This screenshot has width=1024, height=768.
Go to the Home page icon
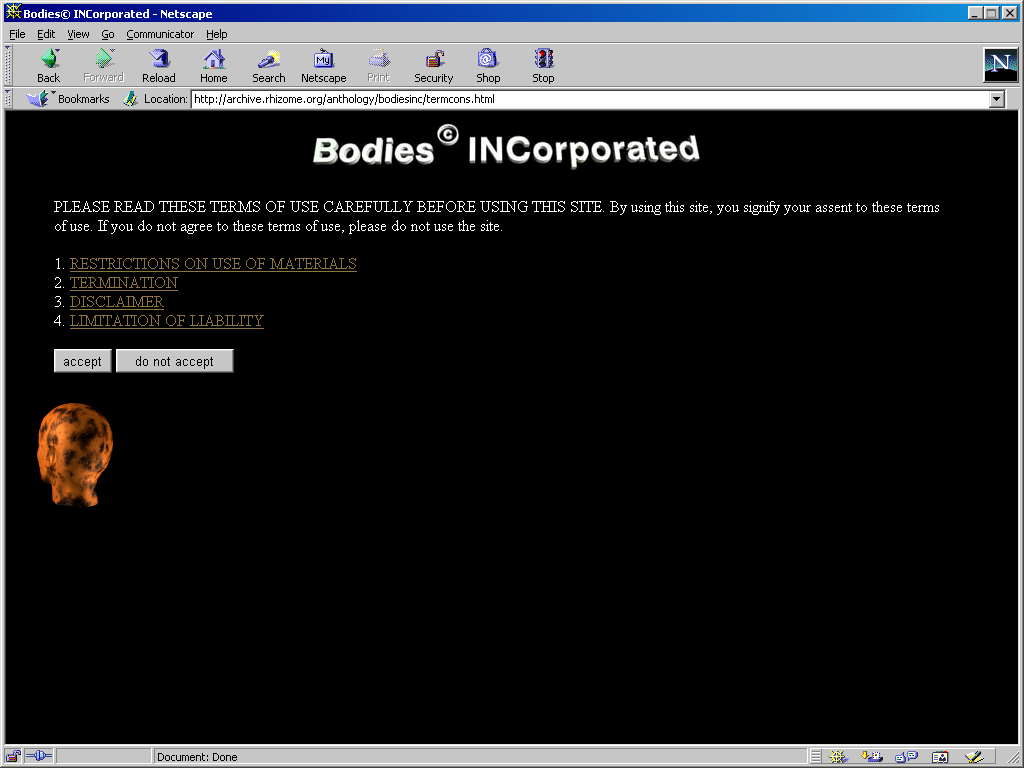[x=214, y=59]
